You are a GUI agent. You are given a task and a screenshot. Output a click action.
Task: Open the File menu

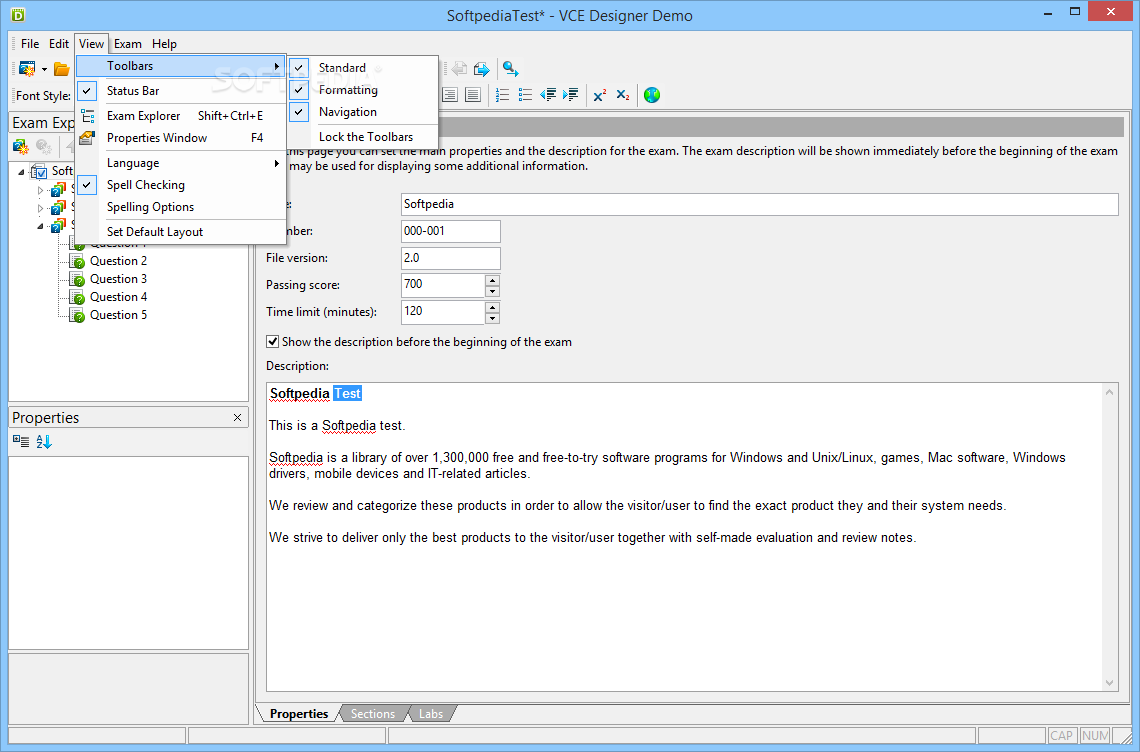click(x=30, y=44)
